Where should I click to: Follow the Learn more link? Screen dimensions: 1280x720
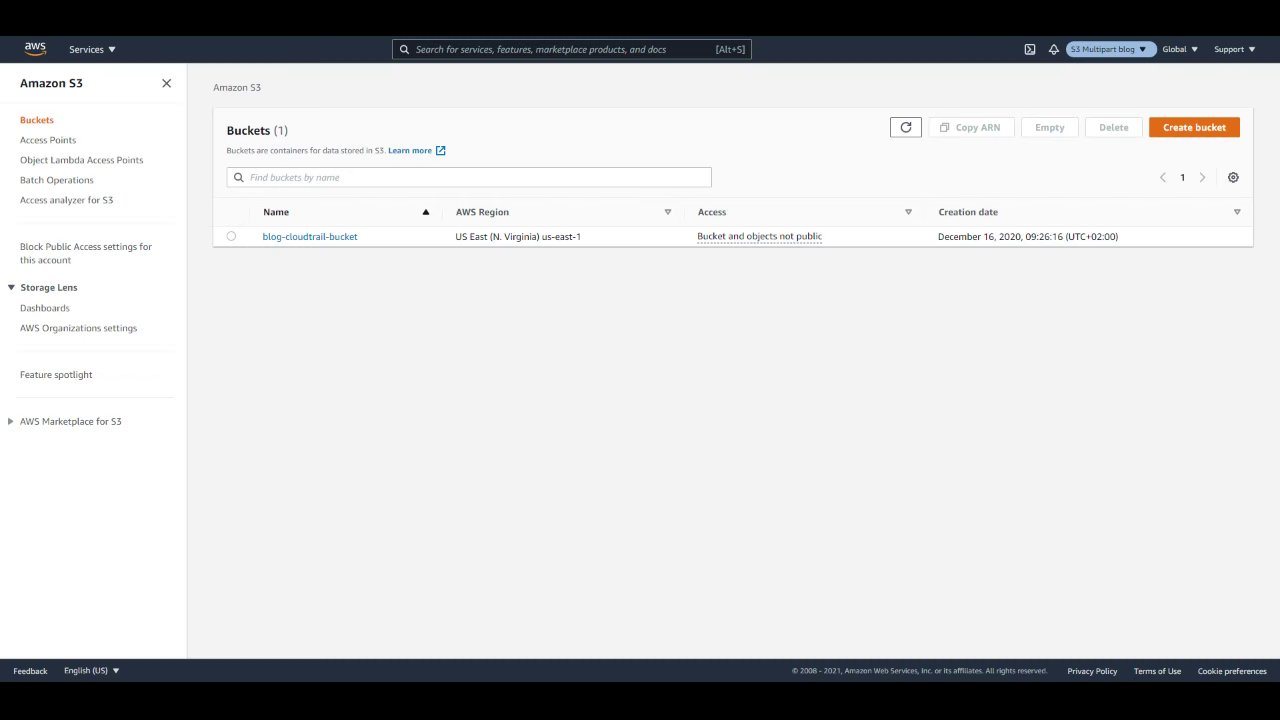click(x=410, y=151)
